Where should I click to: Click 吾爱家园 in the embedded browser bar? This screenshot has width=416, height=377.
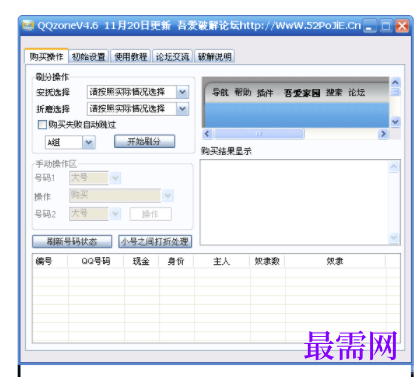tap(302, 93)
